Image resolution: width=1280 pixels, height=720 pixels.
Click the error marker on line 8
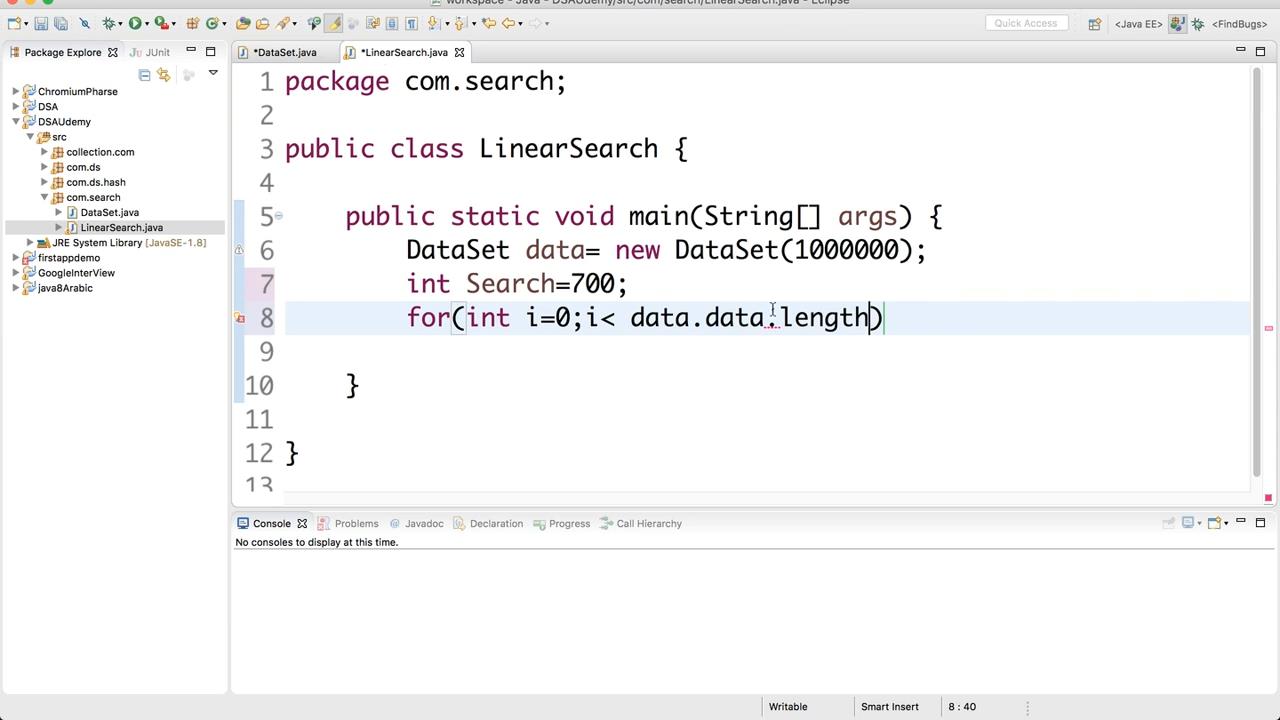coord(240,318)
